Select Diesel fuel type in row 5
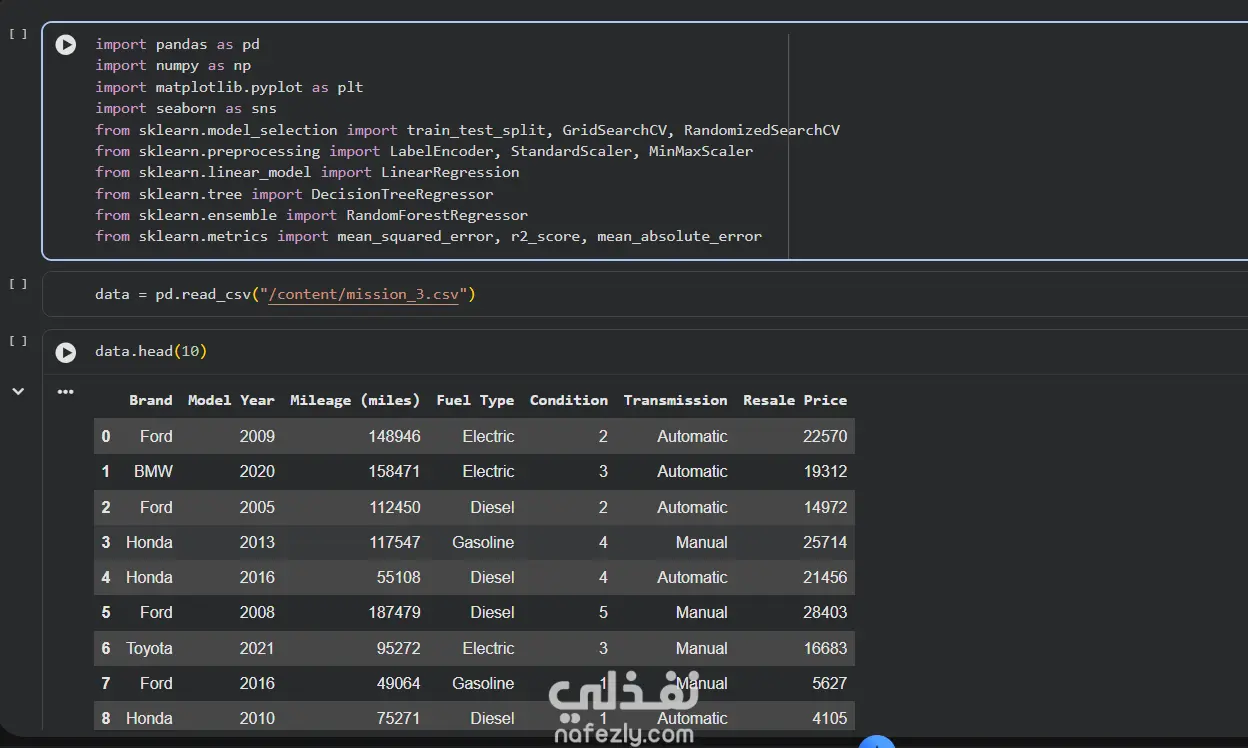The height and width of the screenshot is (748, 1248). click(492, 612)
